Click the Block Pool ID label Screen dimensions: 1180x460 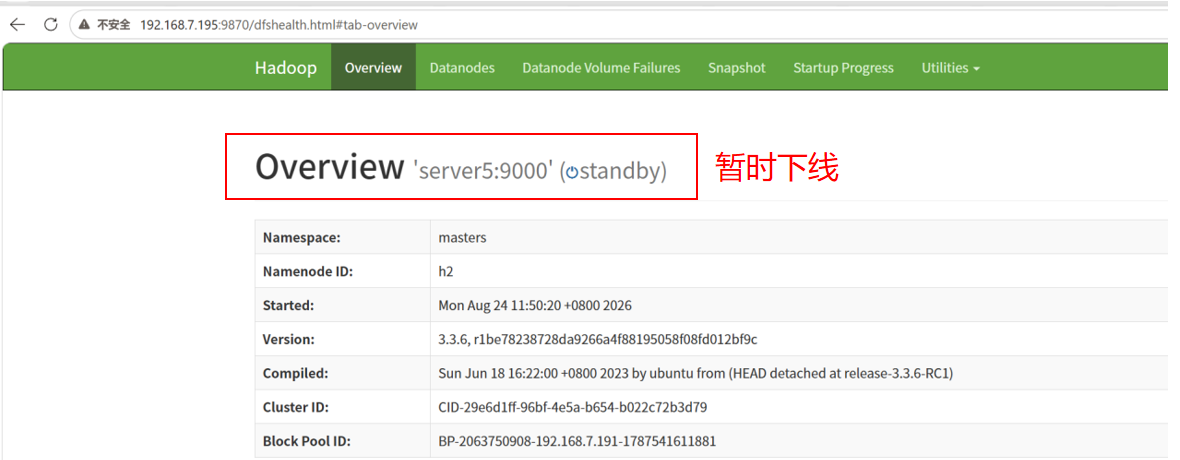(x=306, y=441)
